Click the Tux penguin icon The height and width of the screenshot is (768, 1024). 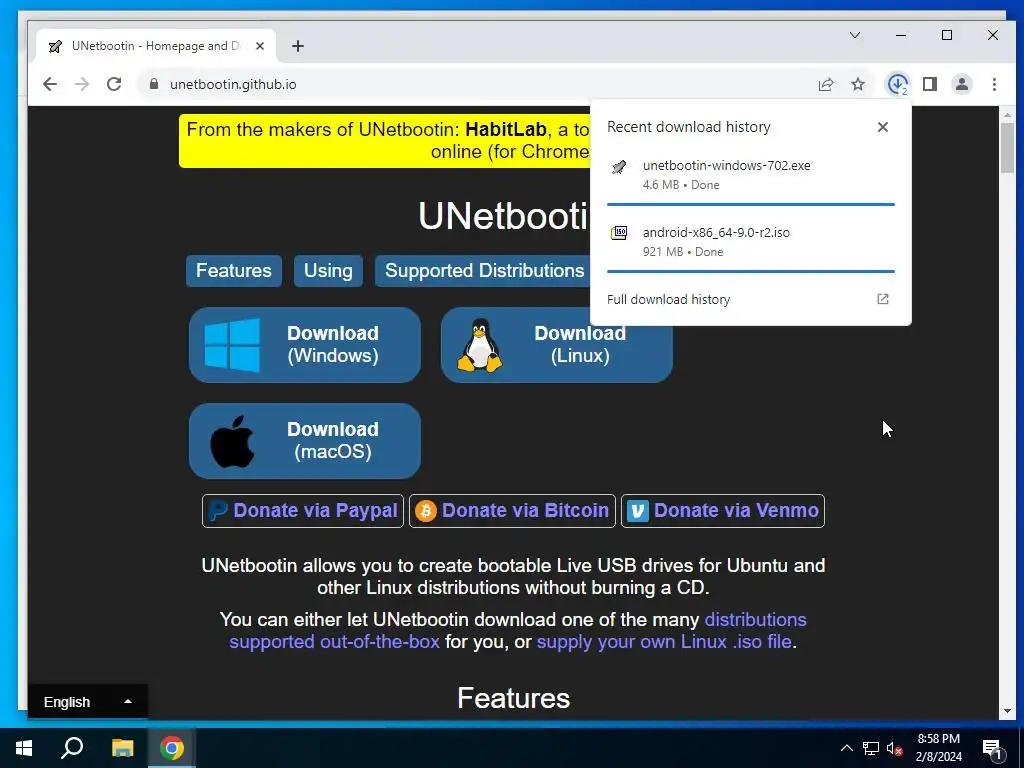(480, 345)
